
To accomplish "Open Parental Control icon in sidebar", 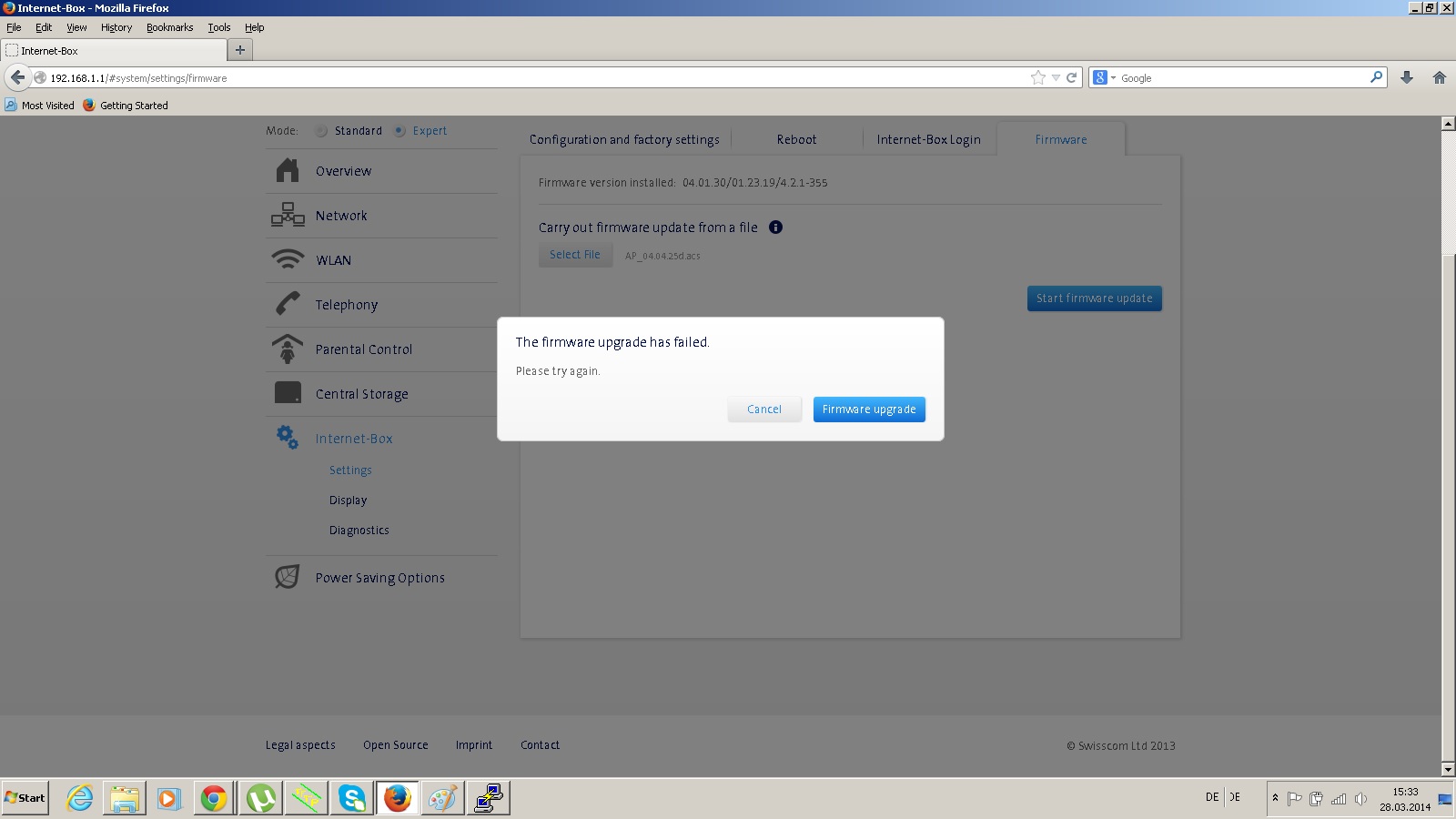I will click(288, 349).
